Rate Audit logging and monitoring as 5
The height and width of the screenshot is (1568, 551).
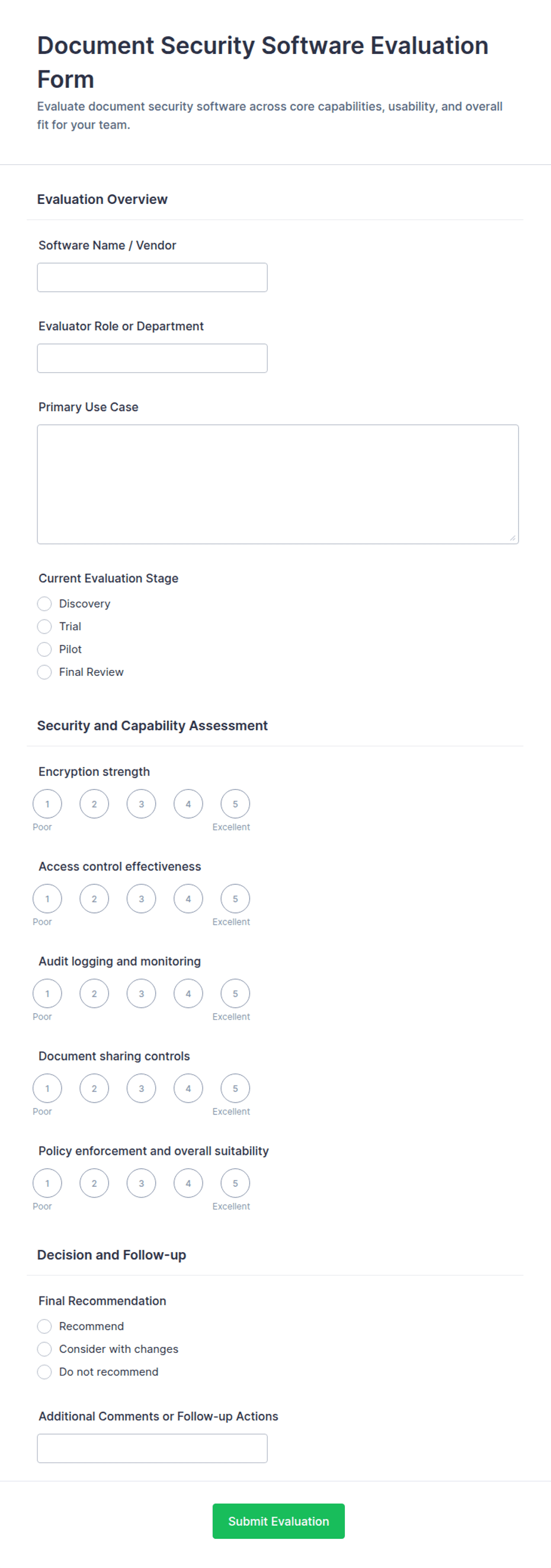(x=235, y=994)
